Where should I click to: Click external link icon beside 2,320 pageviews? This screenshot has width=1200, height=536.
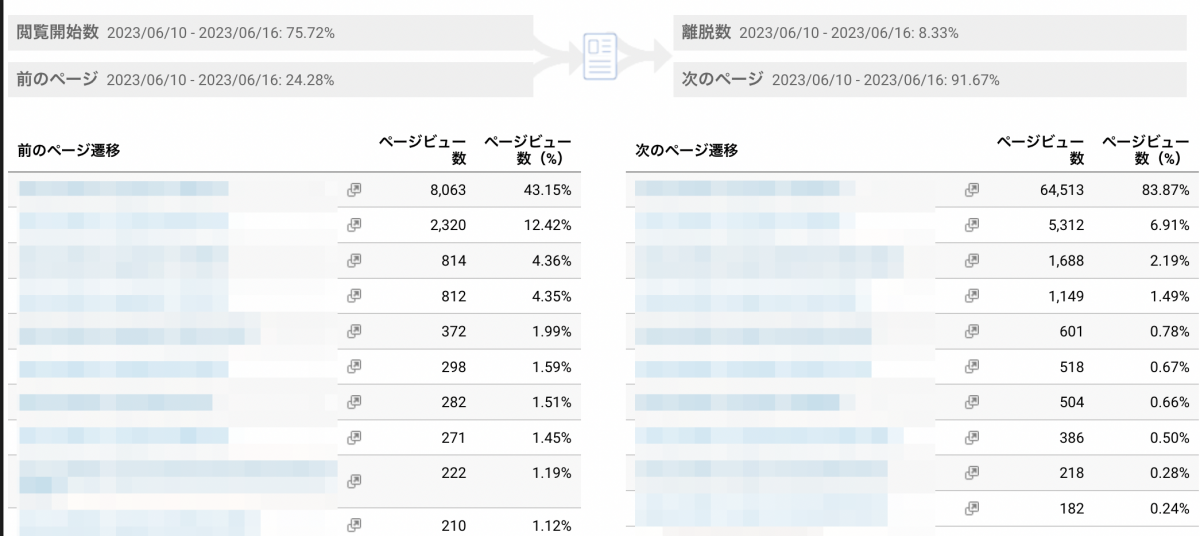coord(354,225)
